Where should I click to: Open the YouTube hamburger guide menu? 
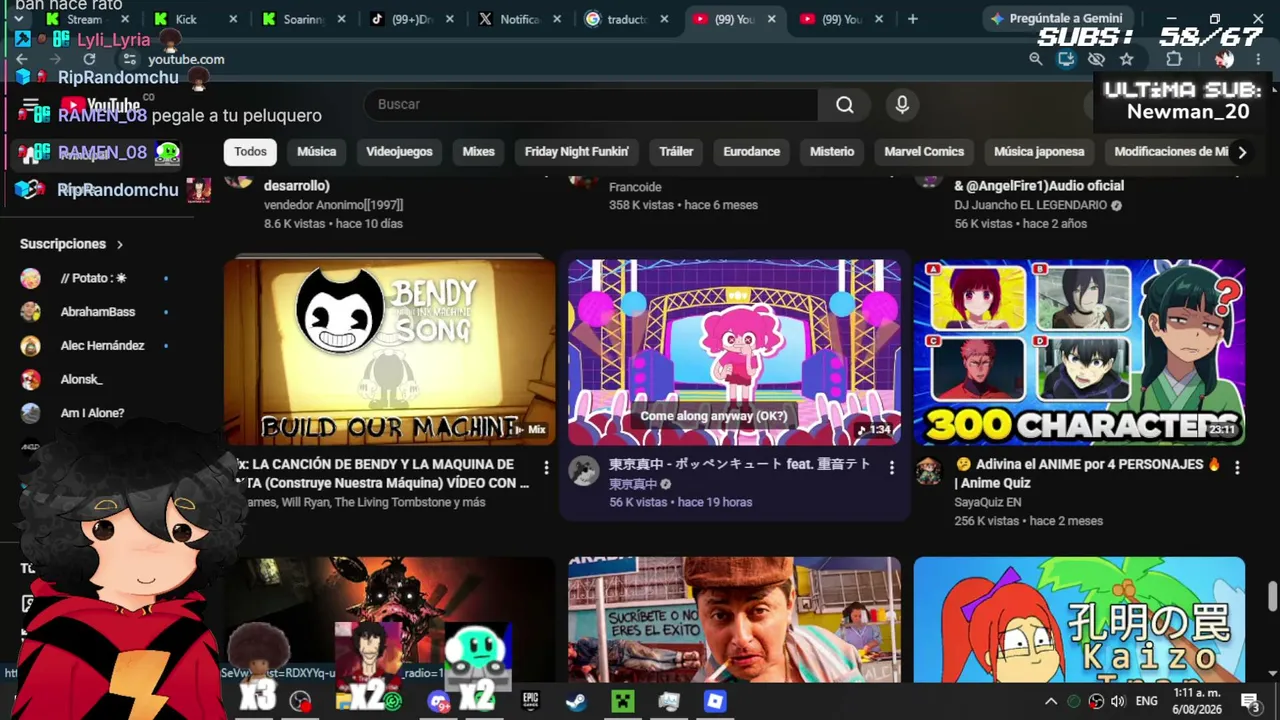point(30,105)
